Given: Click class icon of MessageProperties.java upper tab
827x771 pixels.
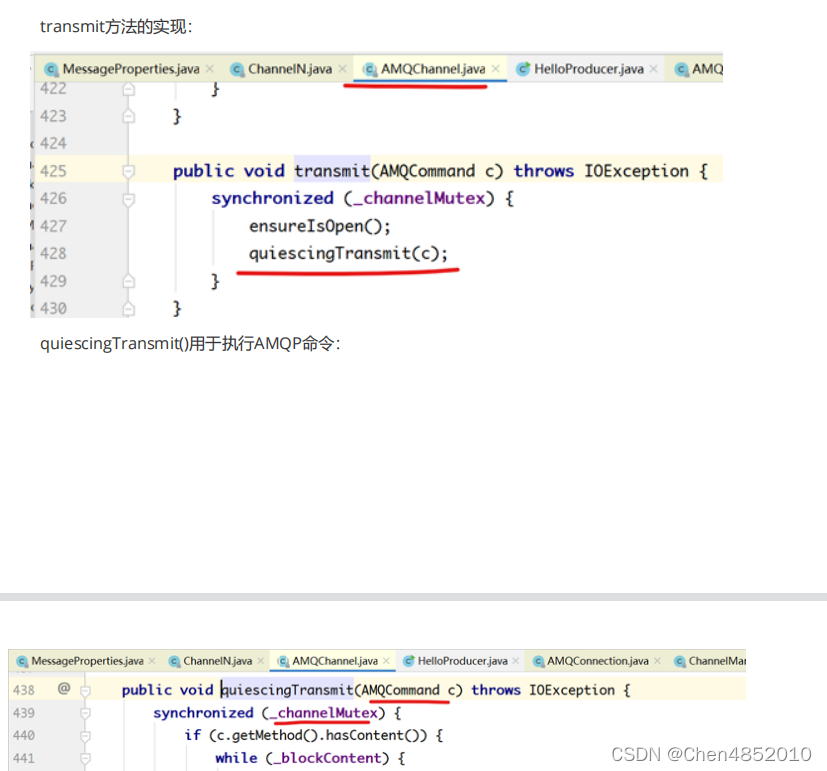Looking at the screenshot, I should [x=51, y=69].
